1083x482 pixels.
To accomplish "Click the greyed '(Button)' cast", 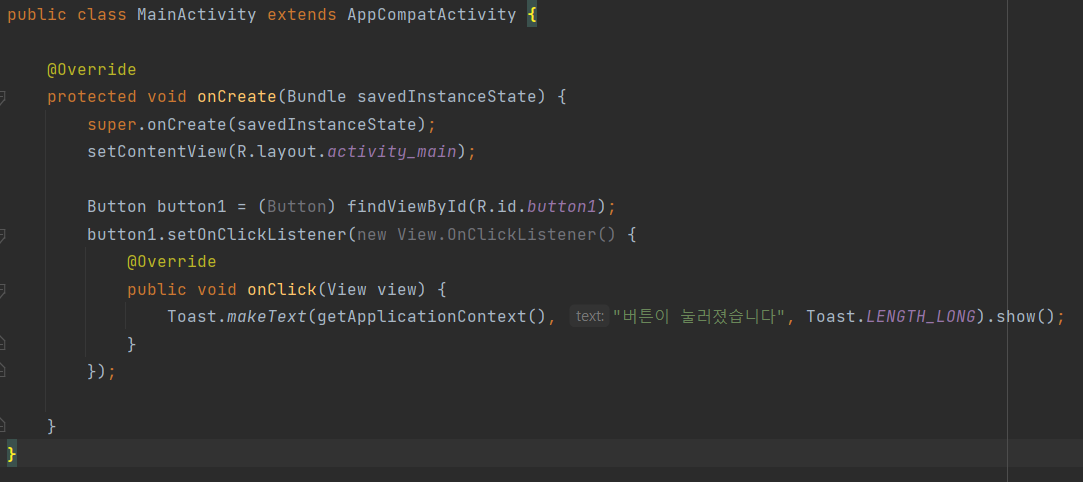I will [297, 206].
